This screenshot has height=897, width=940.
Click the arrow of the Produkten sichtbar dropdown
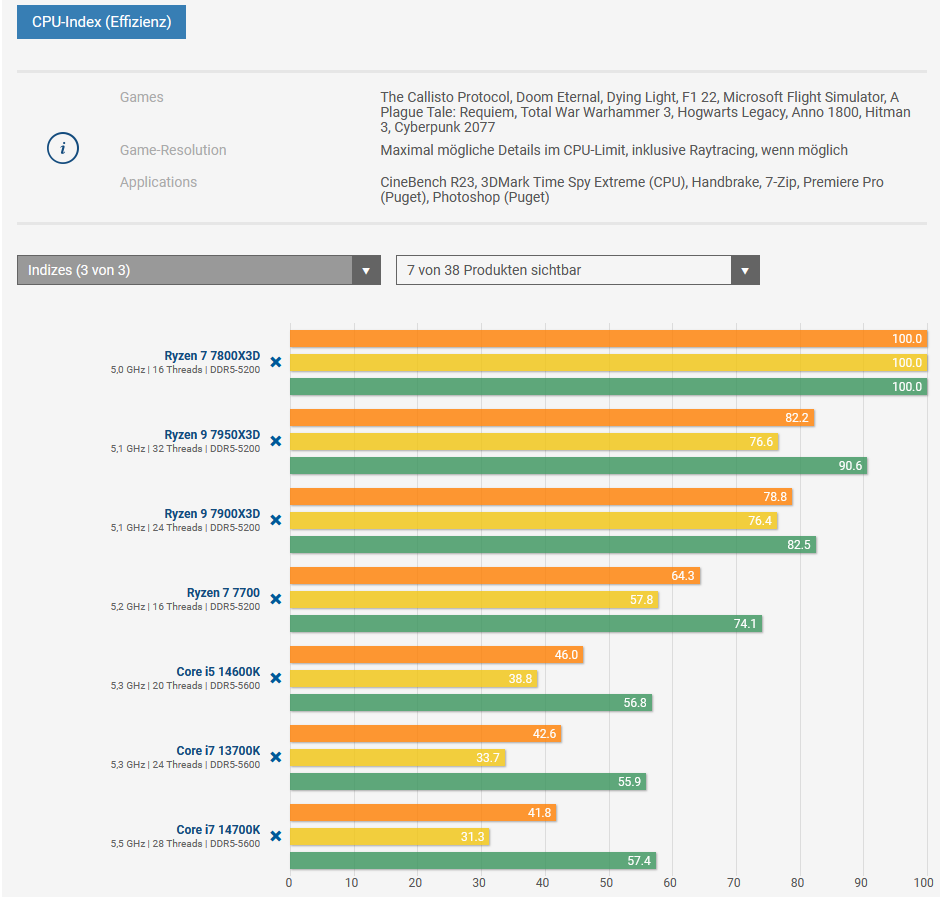pos(745,270)
